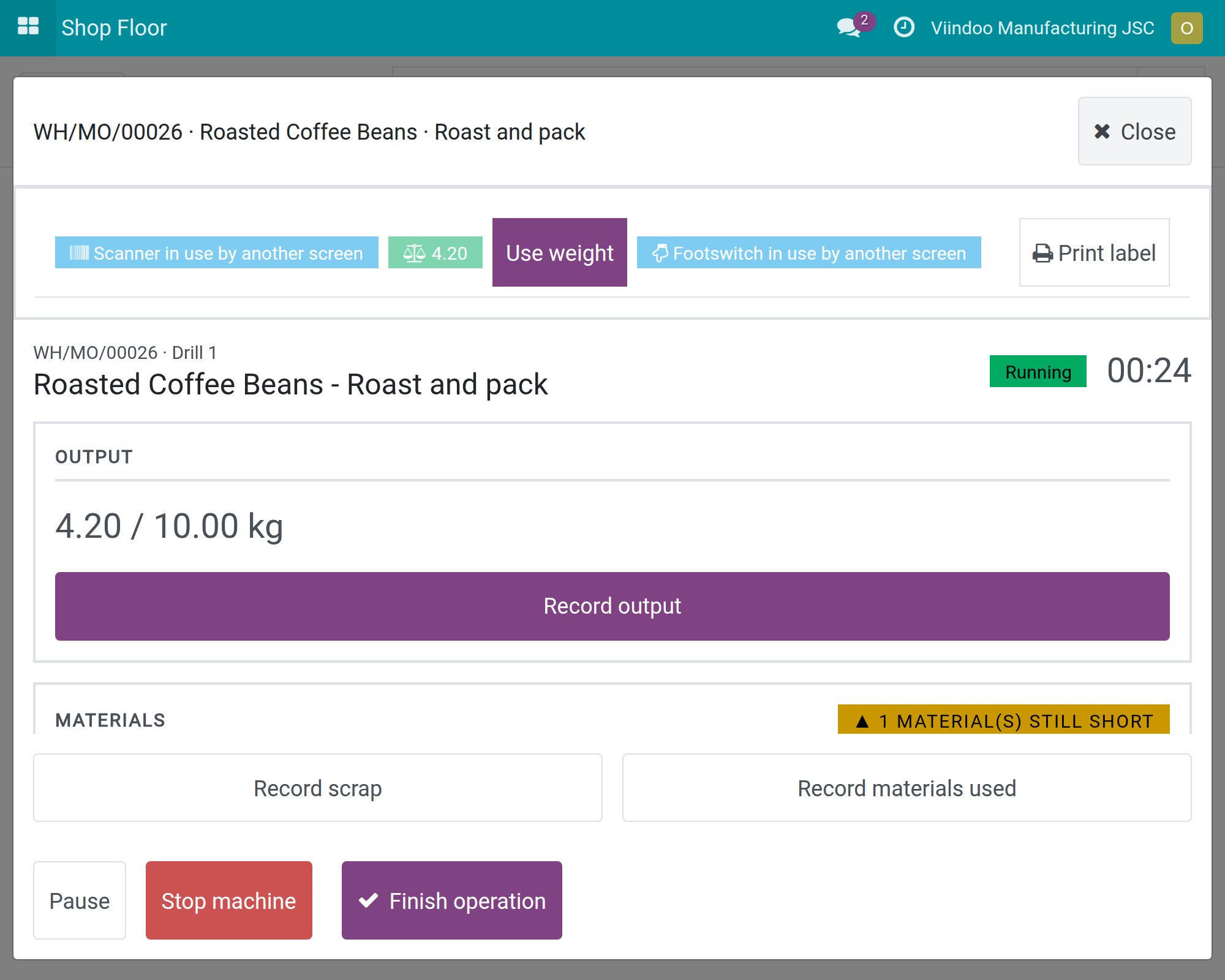Viewport: 1225px width, 980px height.
Task: Click the scale reading 4.20 badge
Action: [x=435, y=252]
